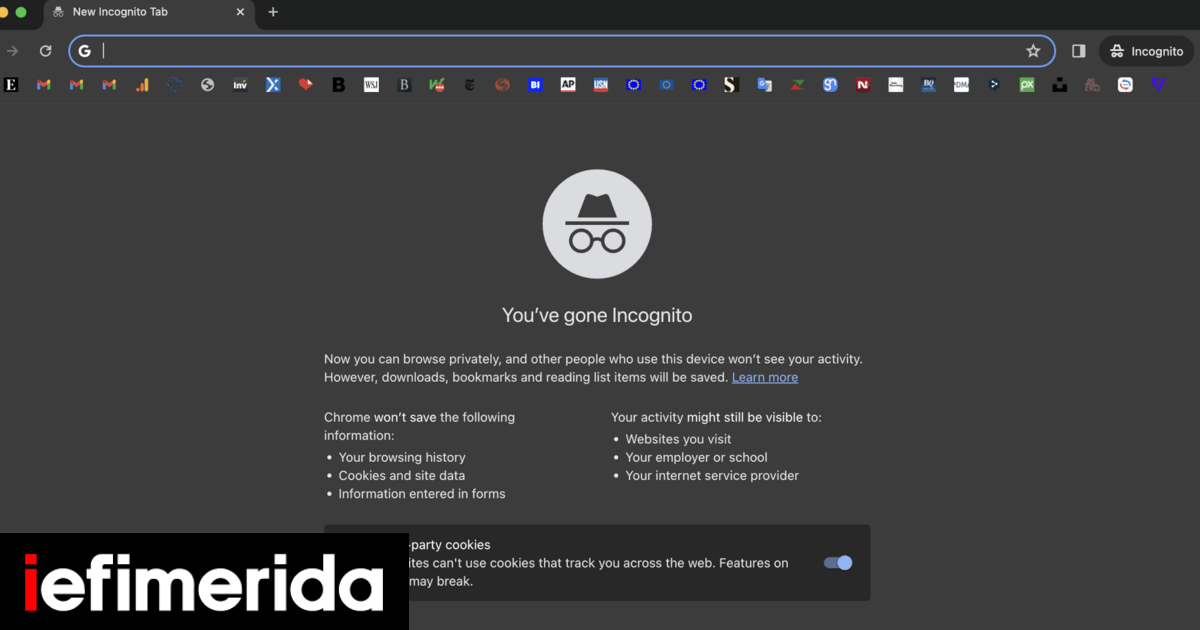
Task: Click the green px bookmark icon
Action: click(1026, 85)
